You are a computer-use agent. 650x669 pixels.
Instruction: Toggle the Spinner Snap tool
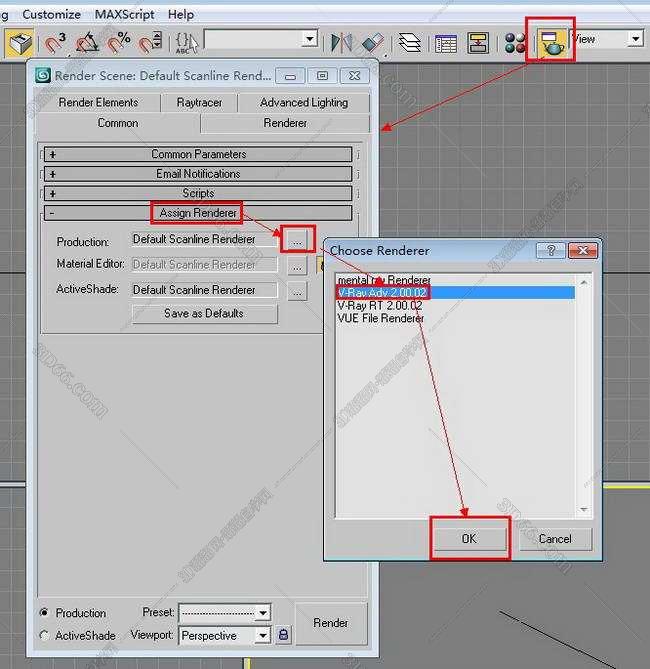pyautogui.click(x=150, y=42)
